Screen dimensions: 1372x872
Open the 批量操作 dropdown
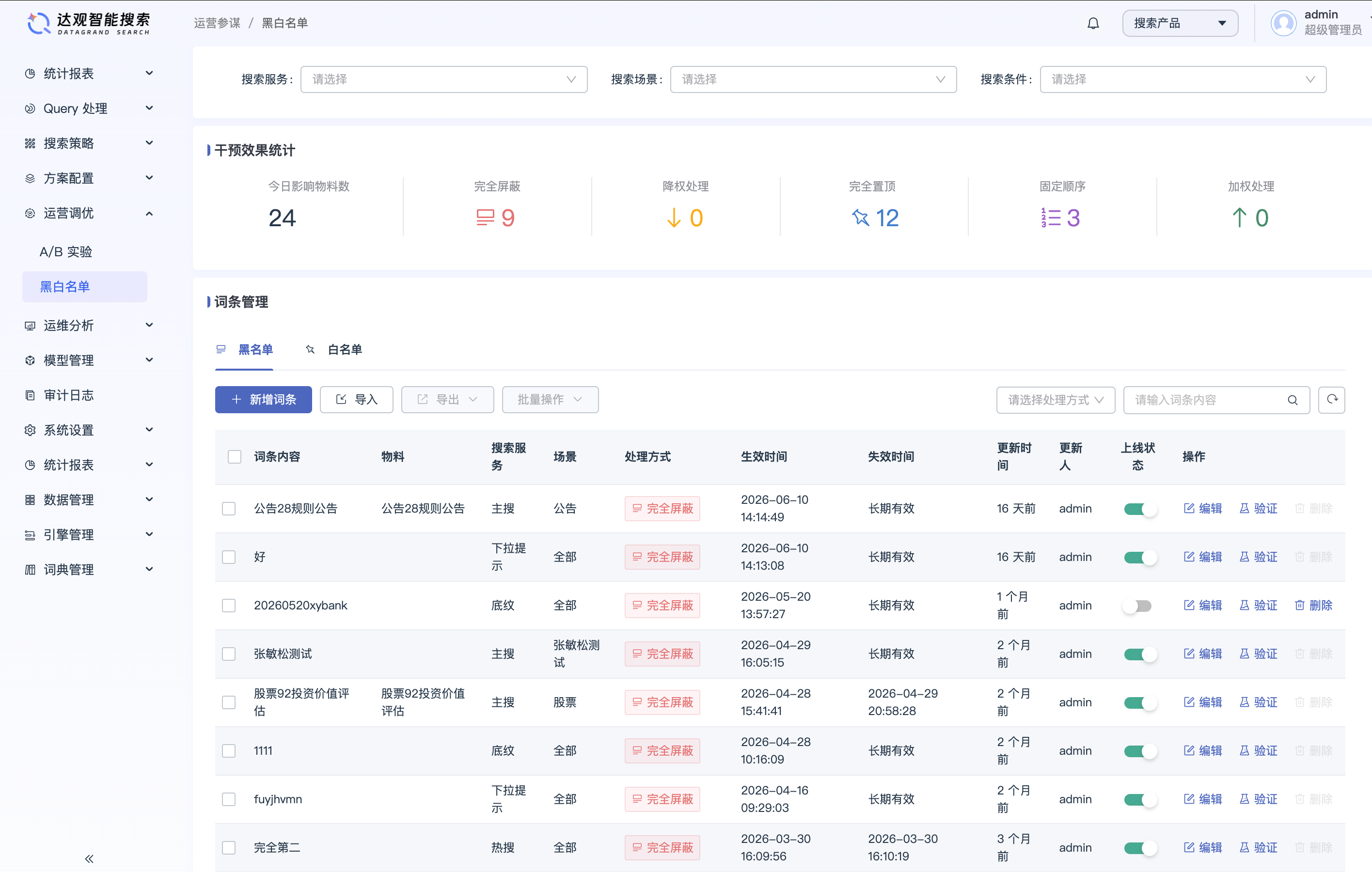(x=550, y=399)
